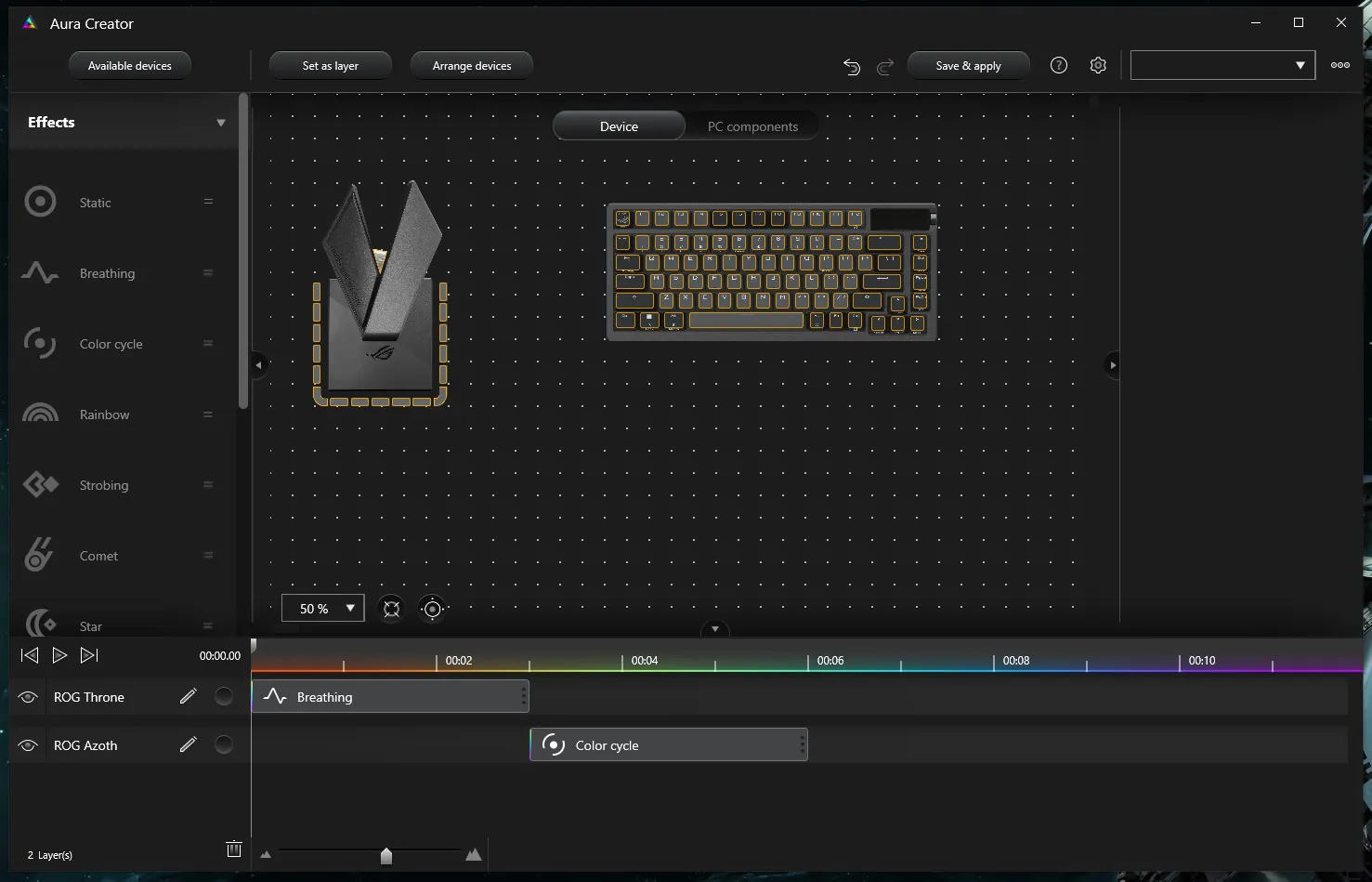Click the drag handle beside Strobing
The height and width of the screenshot is (882, 1372).
(x=208, y=484)
